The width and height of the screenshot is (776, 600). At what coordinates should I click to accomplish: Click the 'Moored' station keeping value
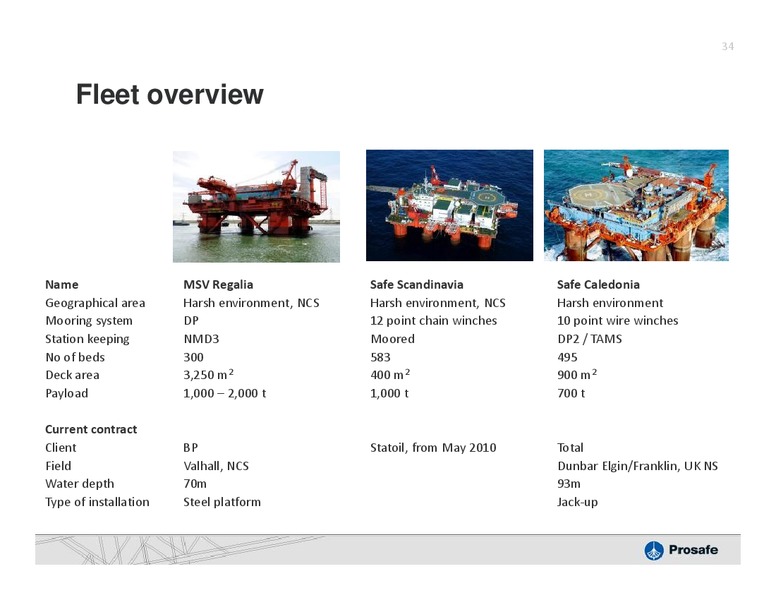point(392,339)
